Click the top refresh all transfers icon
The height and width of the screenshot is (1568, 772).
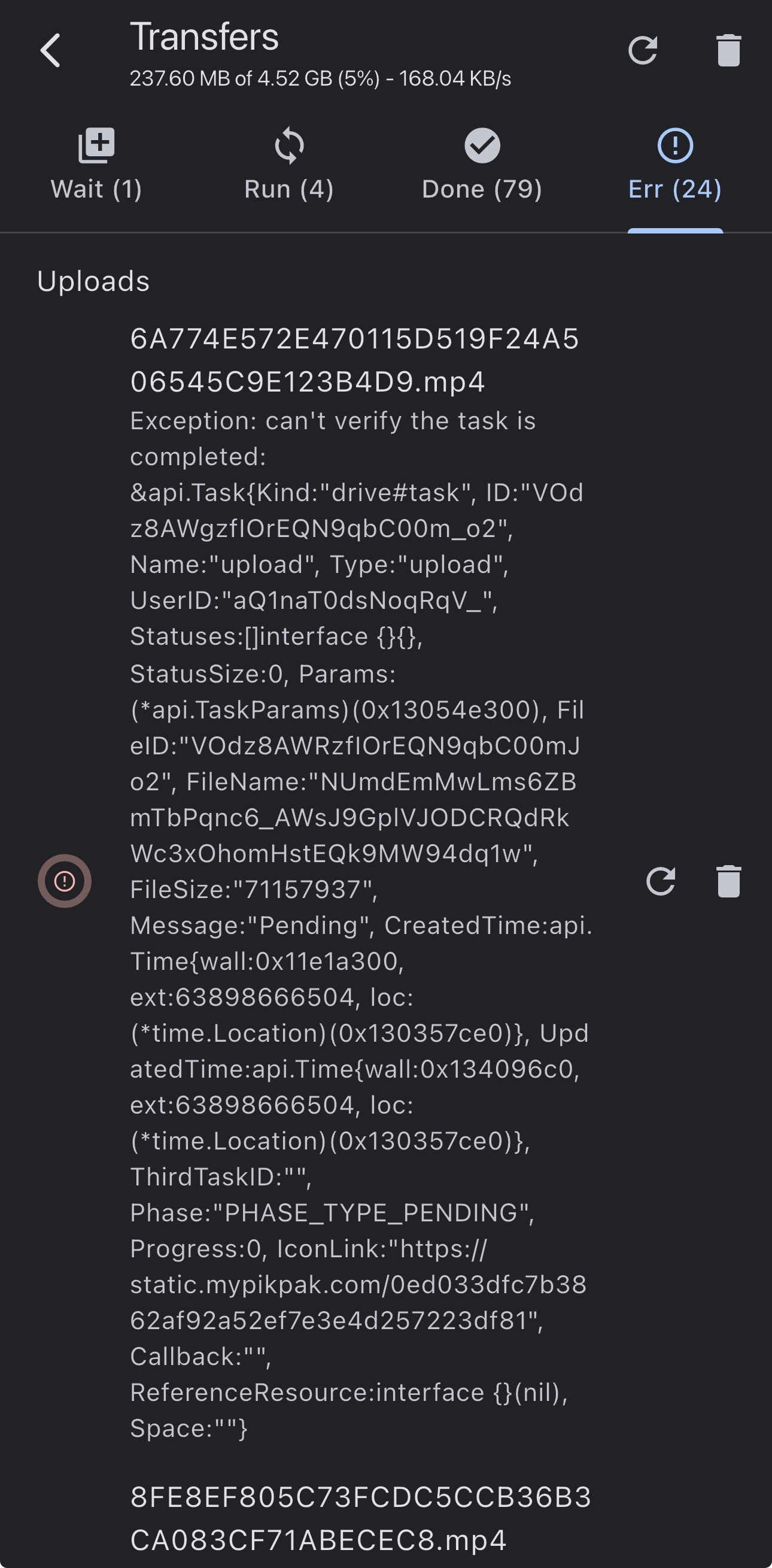coord(642,50)
